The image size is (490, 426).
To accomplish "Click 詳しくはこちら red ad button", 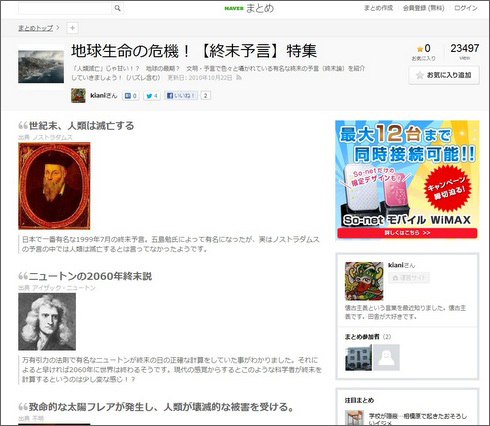I will [407, 233].
